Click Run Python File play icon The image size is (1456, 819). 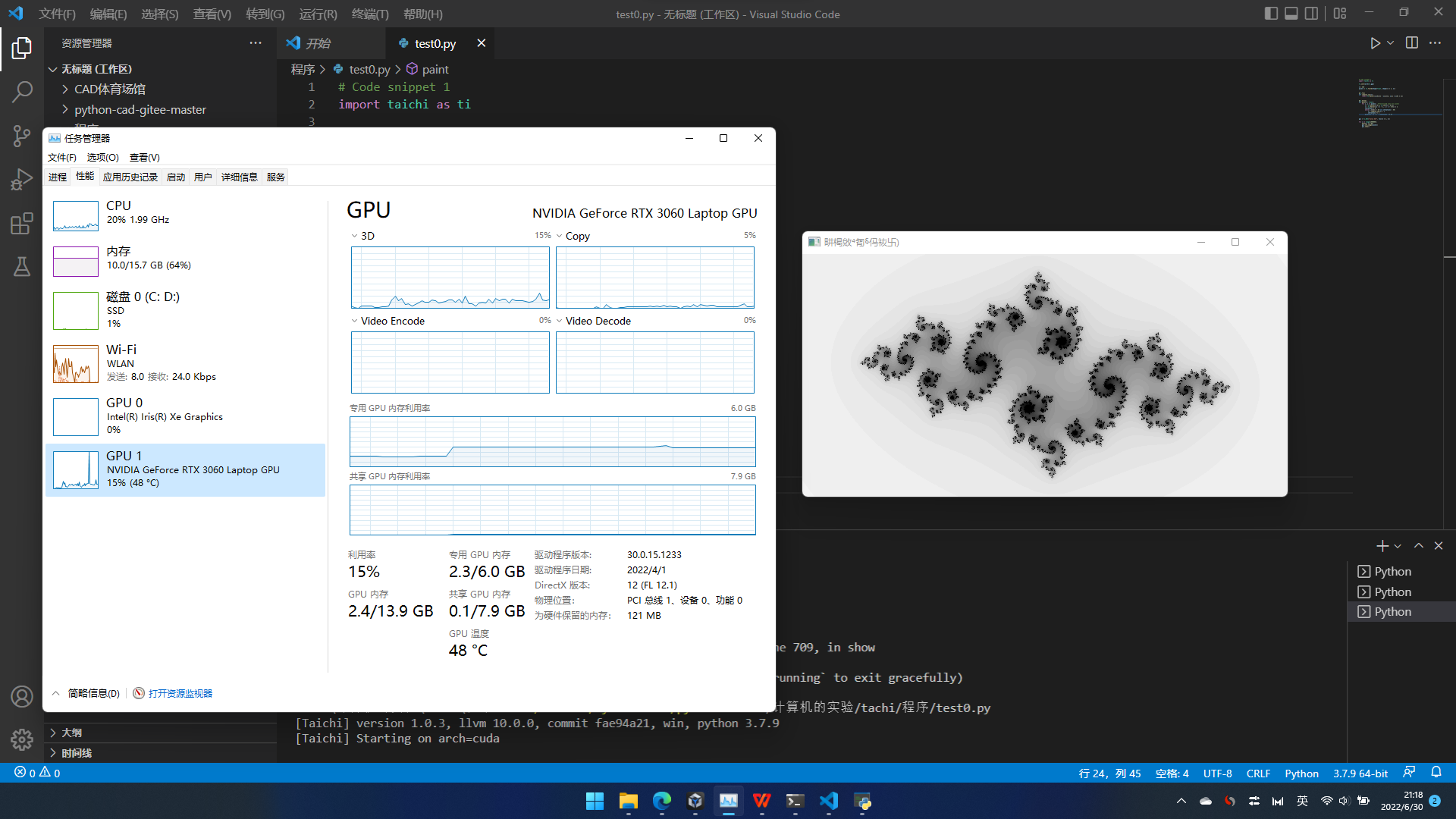(1375, 43)
